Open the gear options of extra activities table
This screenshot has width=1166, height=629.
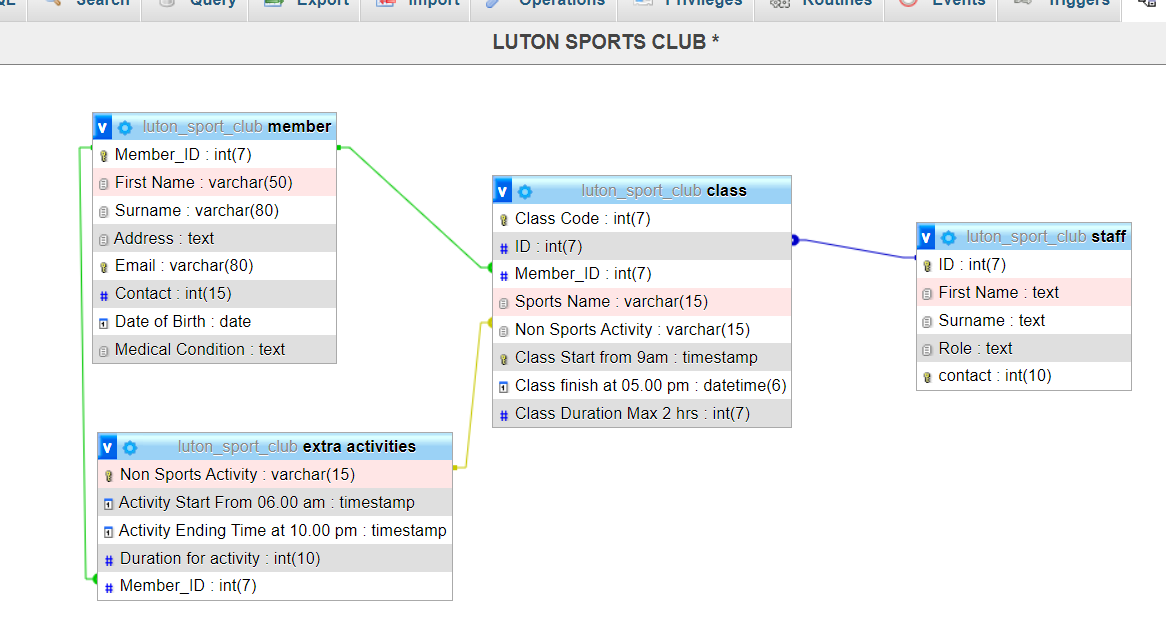(x=130, y=447)
